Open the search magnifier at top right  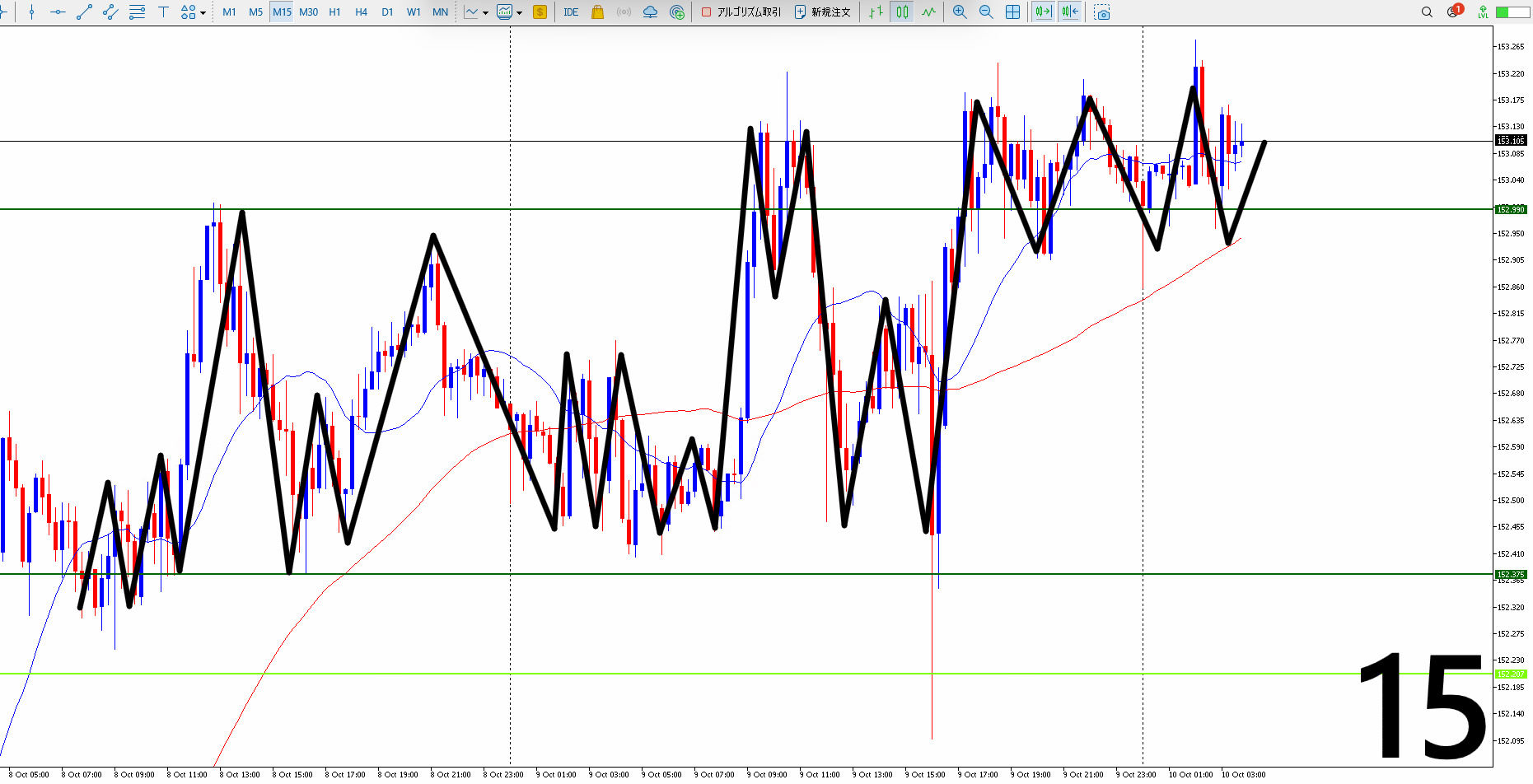pyautogui.click(x=1427, y=12)
